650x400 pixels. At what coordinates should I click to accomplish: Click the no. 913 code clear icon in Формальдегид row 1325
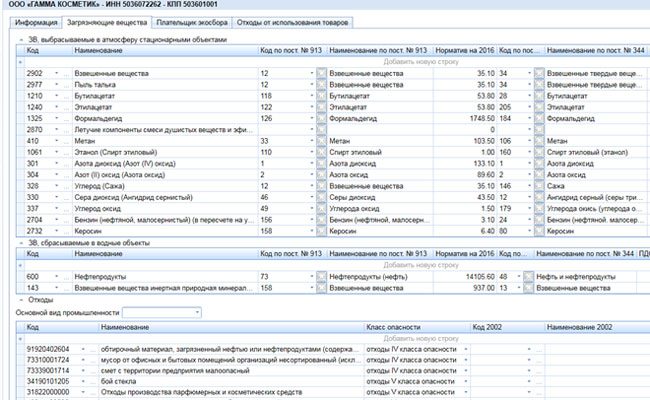coord(321,119)
